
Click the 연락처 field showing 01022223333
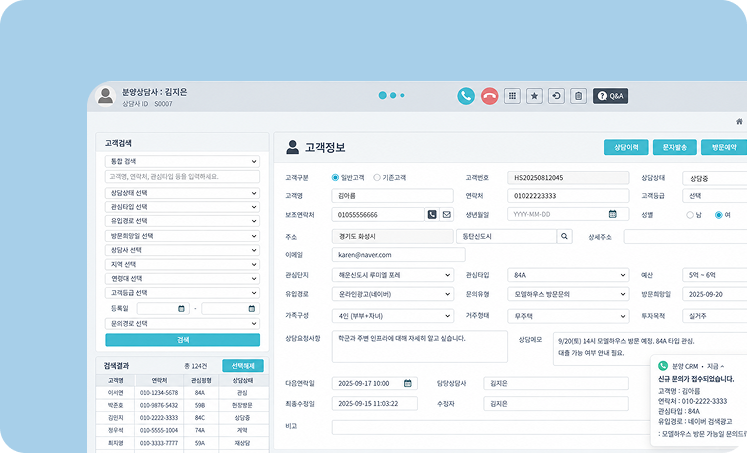click(x=568, y=196)
